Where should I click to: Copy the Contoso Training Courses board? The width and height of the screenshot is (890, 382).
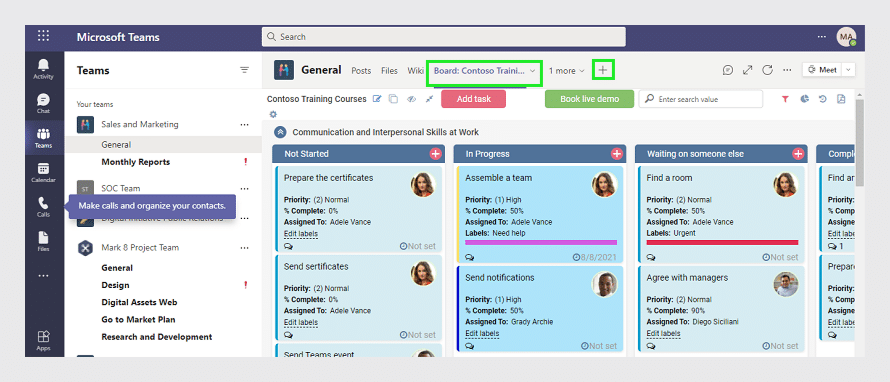coord(393,99)
